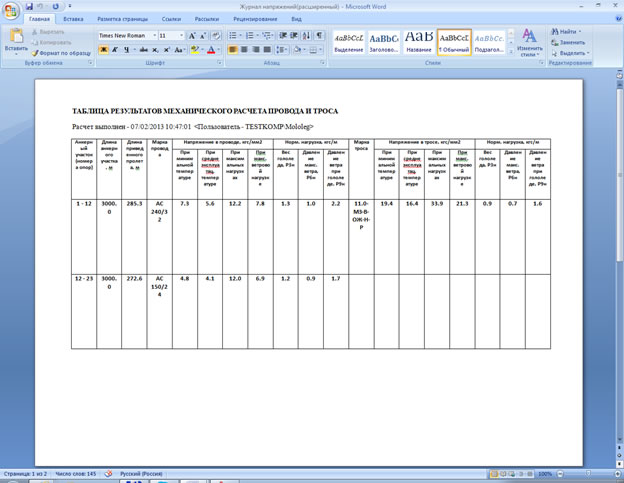Open the Рассылки ribbon tab
The height and width of the screenshot is (483, 624).
click(x=207, y=19)
